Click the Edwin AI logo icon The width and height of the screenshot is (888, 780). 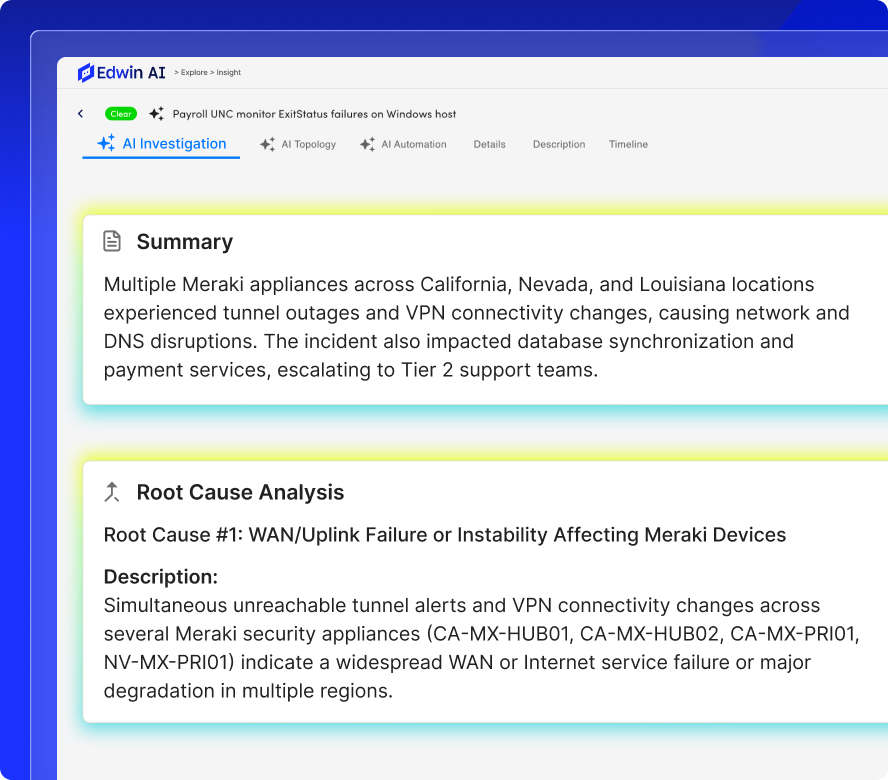click(86, 73)
